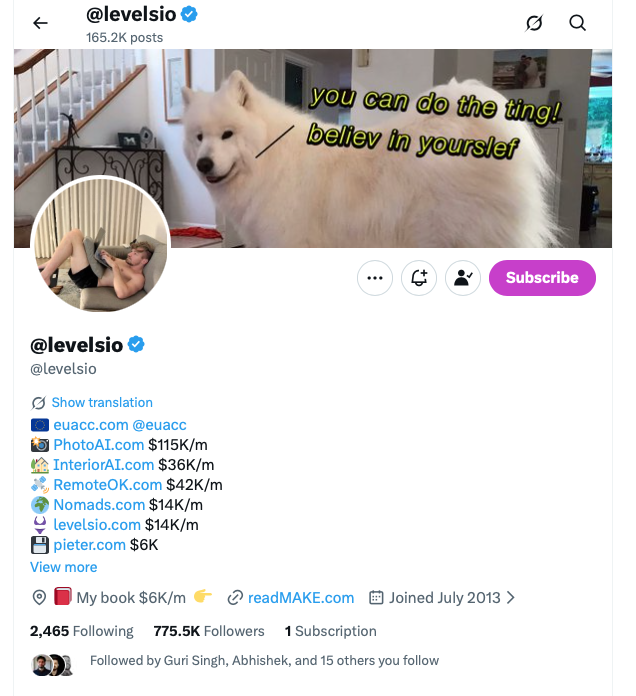Click the blue verified badge beside name

136,344
